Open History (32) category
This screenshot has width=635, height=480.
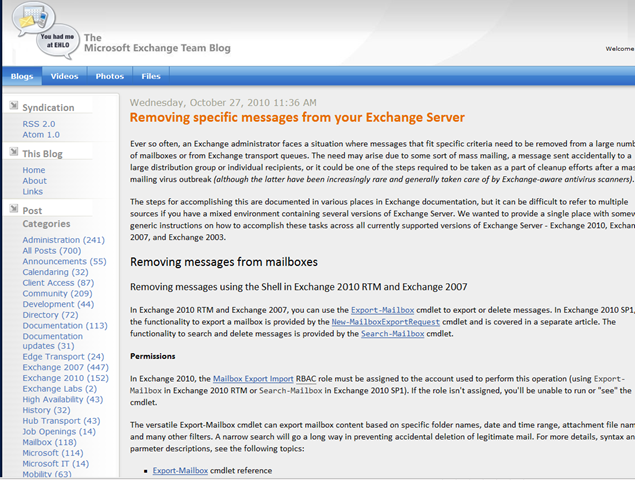(46, 410)
